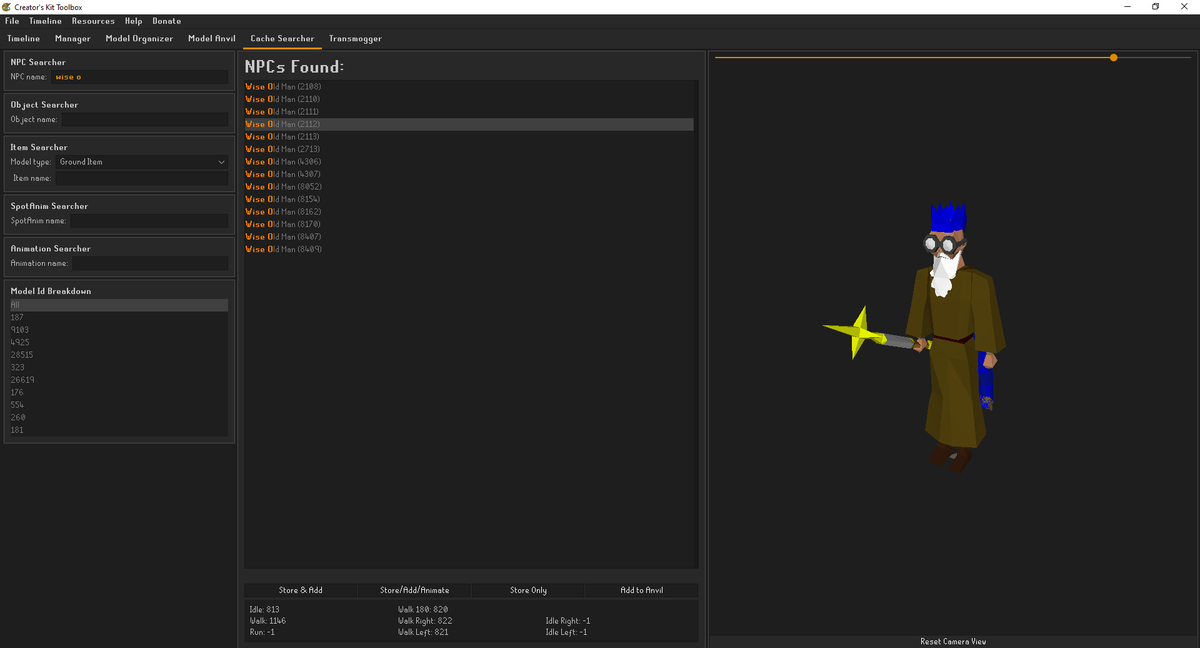The height and width of the screenshot is (648, 1200).
Task: Click the Store/Add/Animate button
Action: pyautogui.click(x=414, y=590)
